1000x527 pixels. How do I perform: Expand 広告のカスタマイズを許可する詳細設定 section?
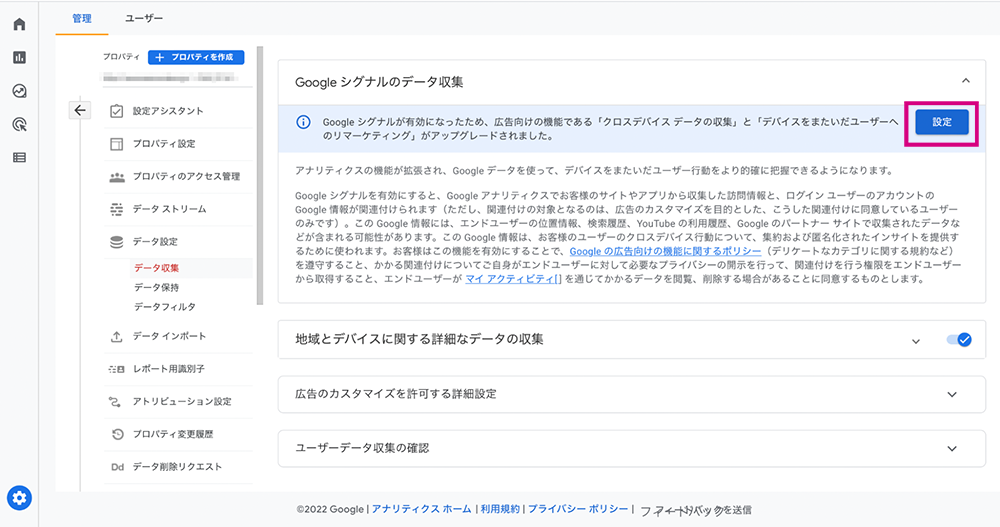pos(952,394)
